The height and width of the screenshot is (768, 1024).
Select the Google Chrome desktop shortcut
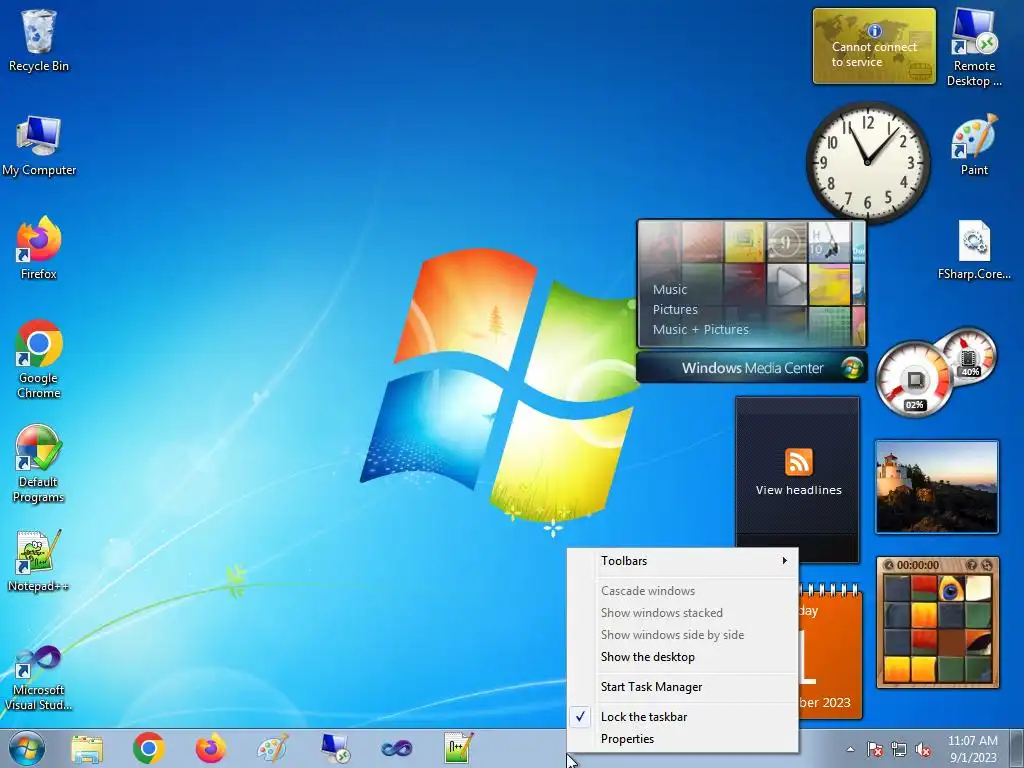tap(39, 359)
